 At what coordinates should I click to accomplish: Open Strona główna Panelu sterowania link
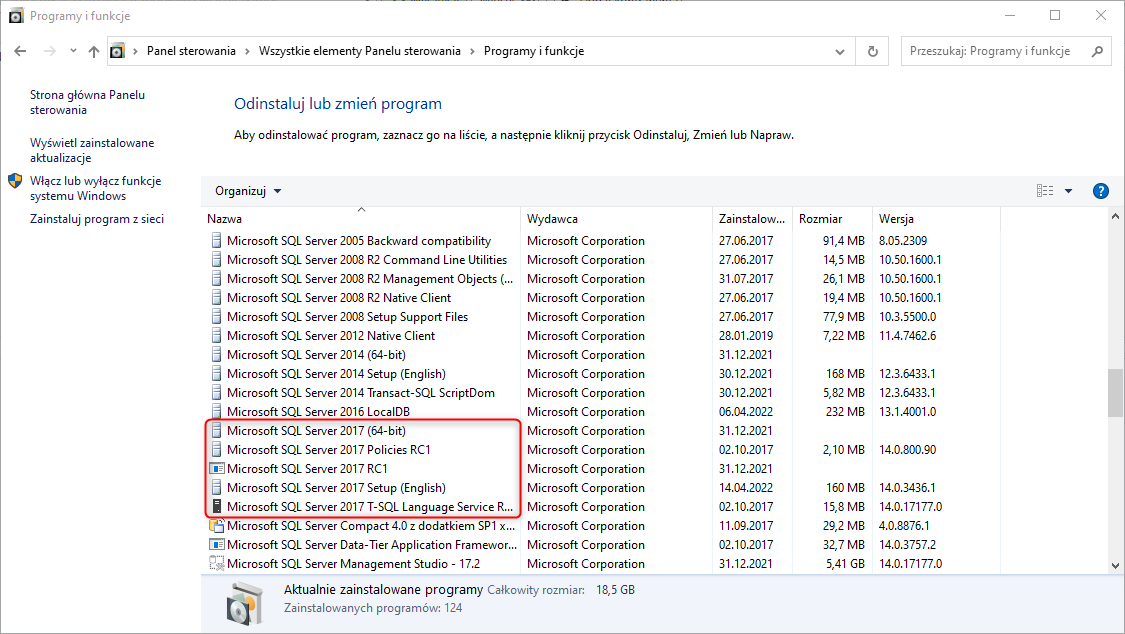coord(88,102)
